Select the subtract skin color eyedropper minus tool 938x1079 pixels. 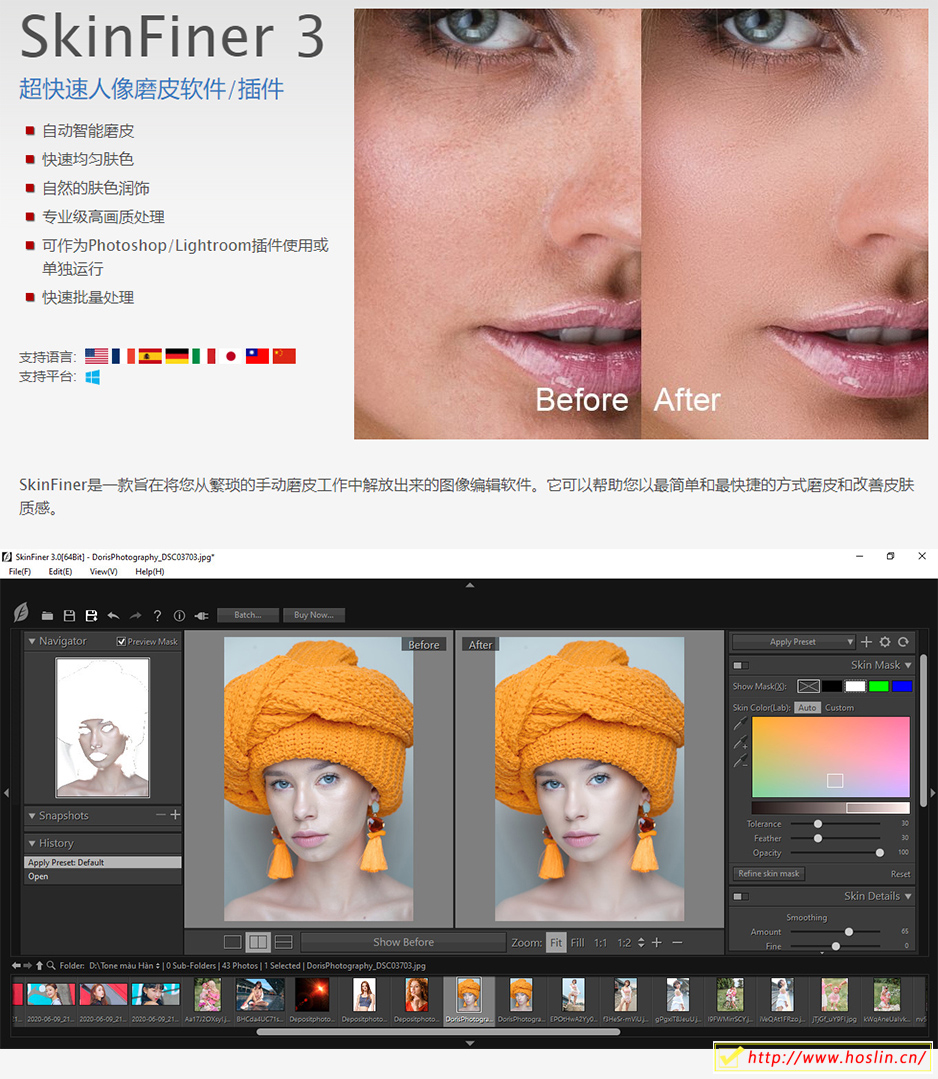tap(740, 760)
